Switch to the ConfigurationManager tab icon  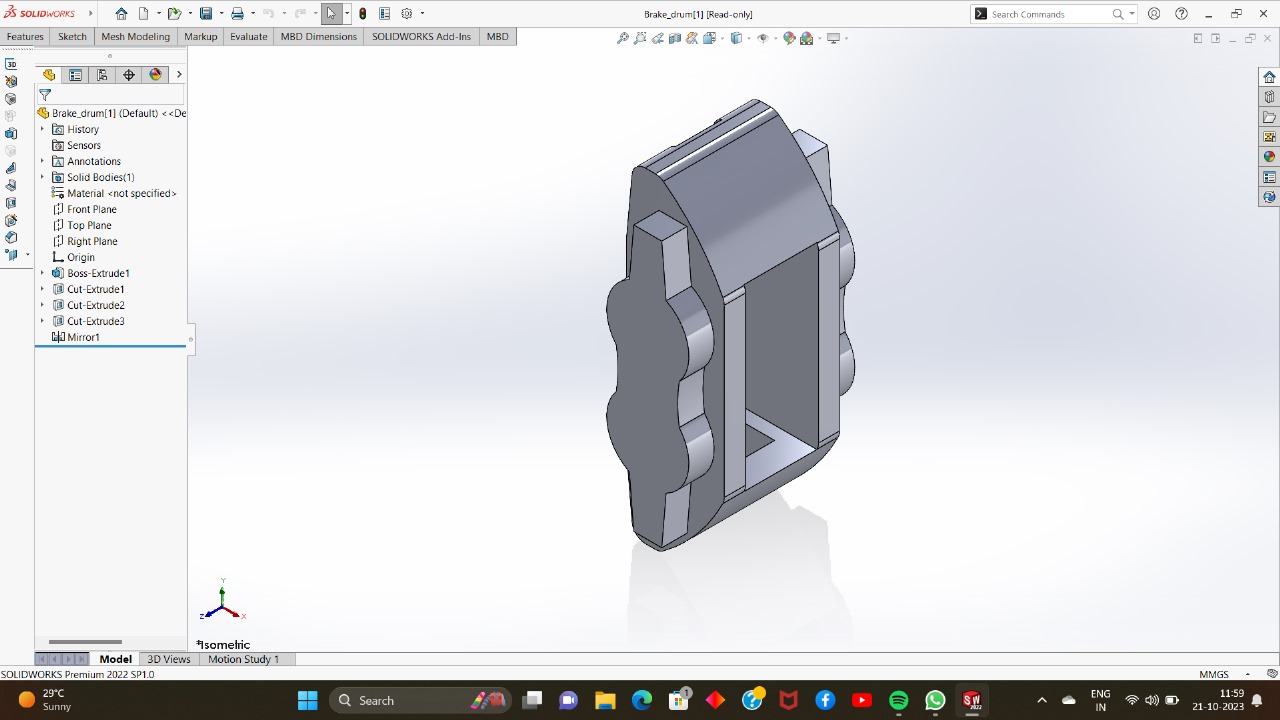click(x=102, y=75)
